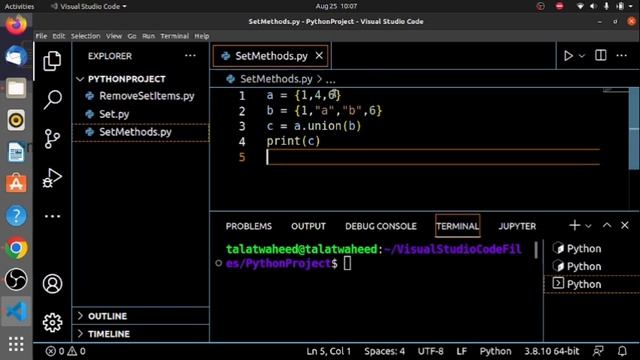Expand the OUTLINE section
Viewport: 640px width, 360px height.
(x=141, y=316)
